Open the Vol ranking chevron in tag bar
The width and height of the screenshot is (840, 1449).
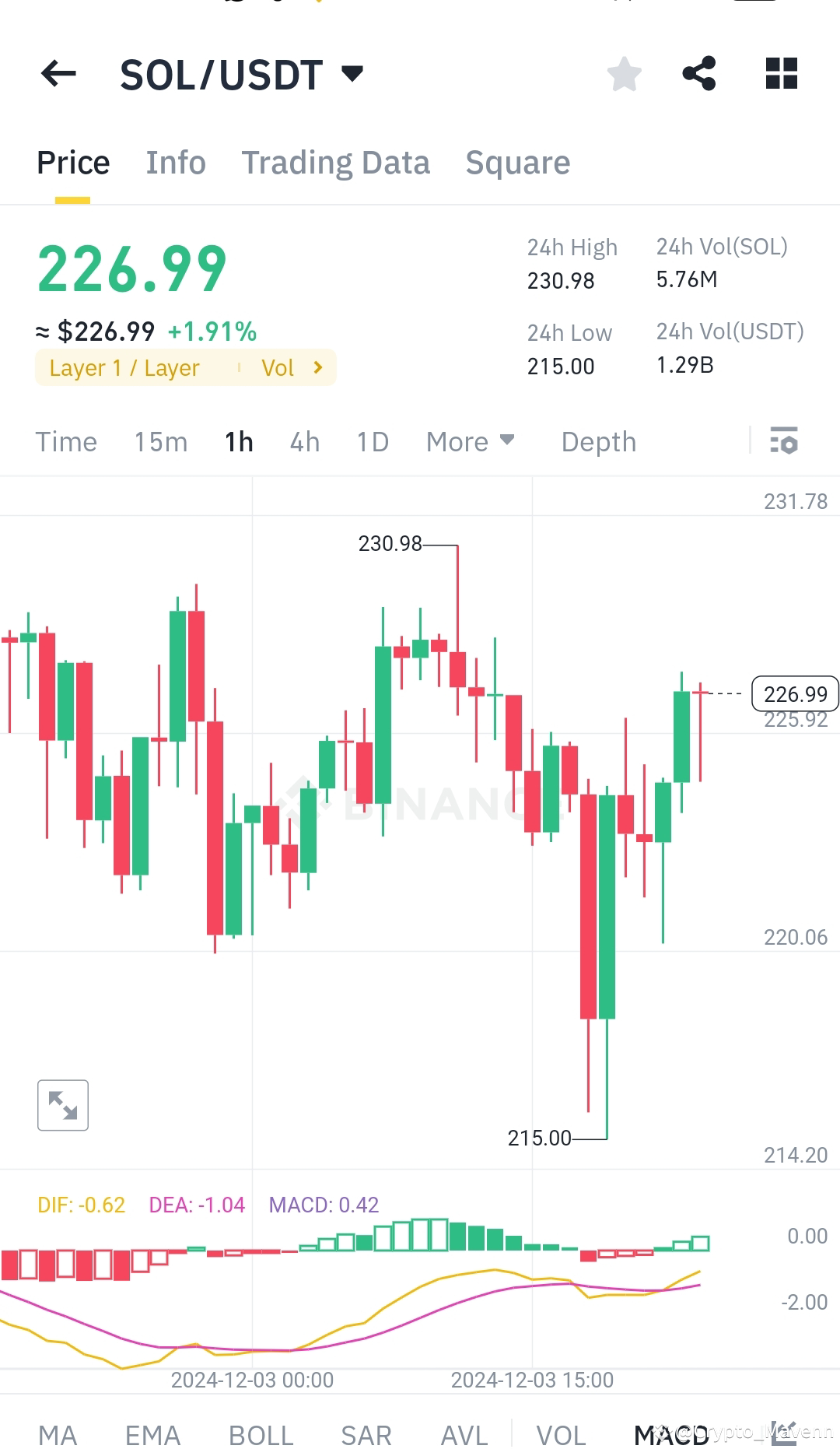[317, 367]
